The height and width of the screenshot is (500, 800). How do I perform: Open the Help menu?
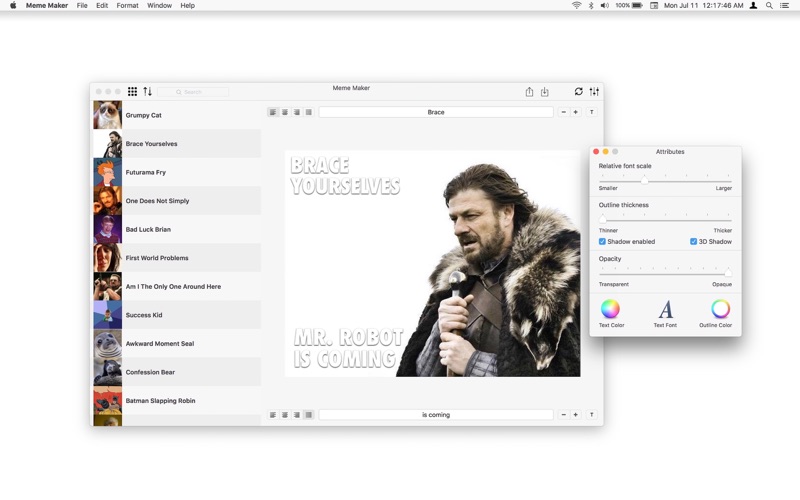pyautogui.click(x=187, y=6)
